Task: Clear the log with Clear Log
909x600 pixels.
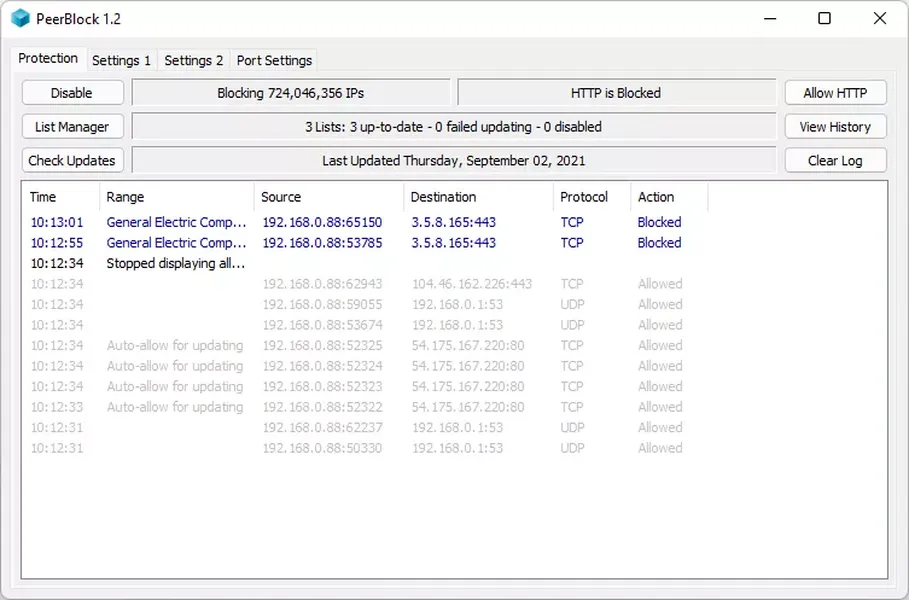Action: pyautogui.click(x=835, y=160)
